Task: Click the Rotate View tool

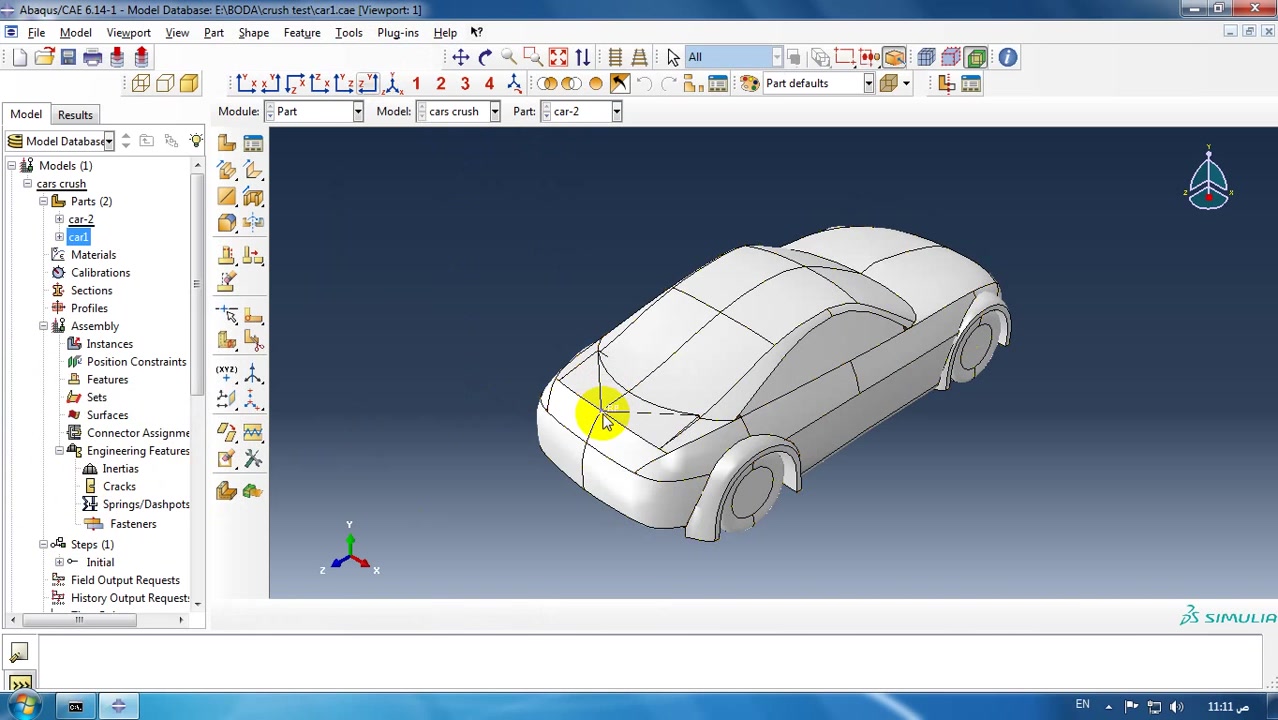Action: tap(485, 57)
